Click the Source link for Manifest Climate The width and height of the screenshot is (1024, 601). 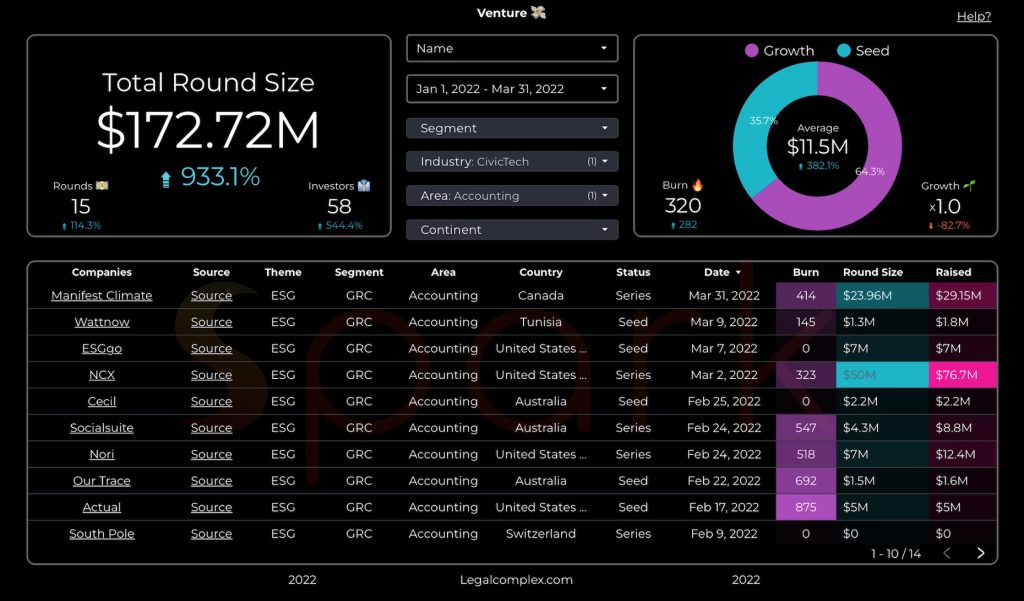pos(212,295)
